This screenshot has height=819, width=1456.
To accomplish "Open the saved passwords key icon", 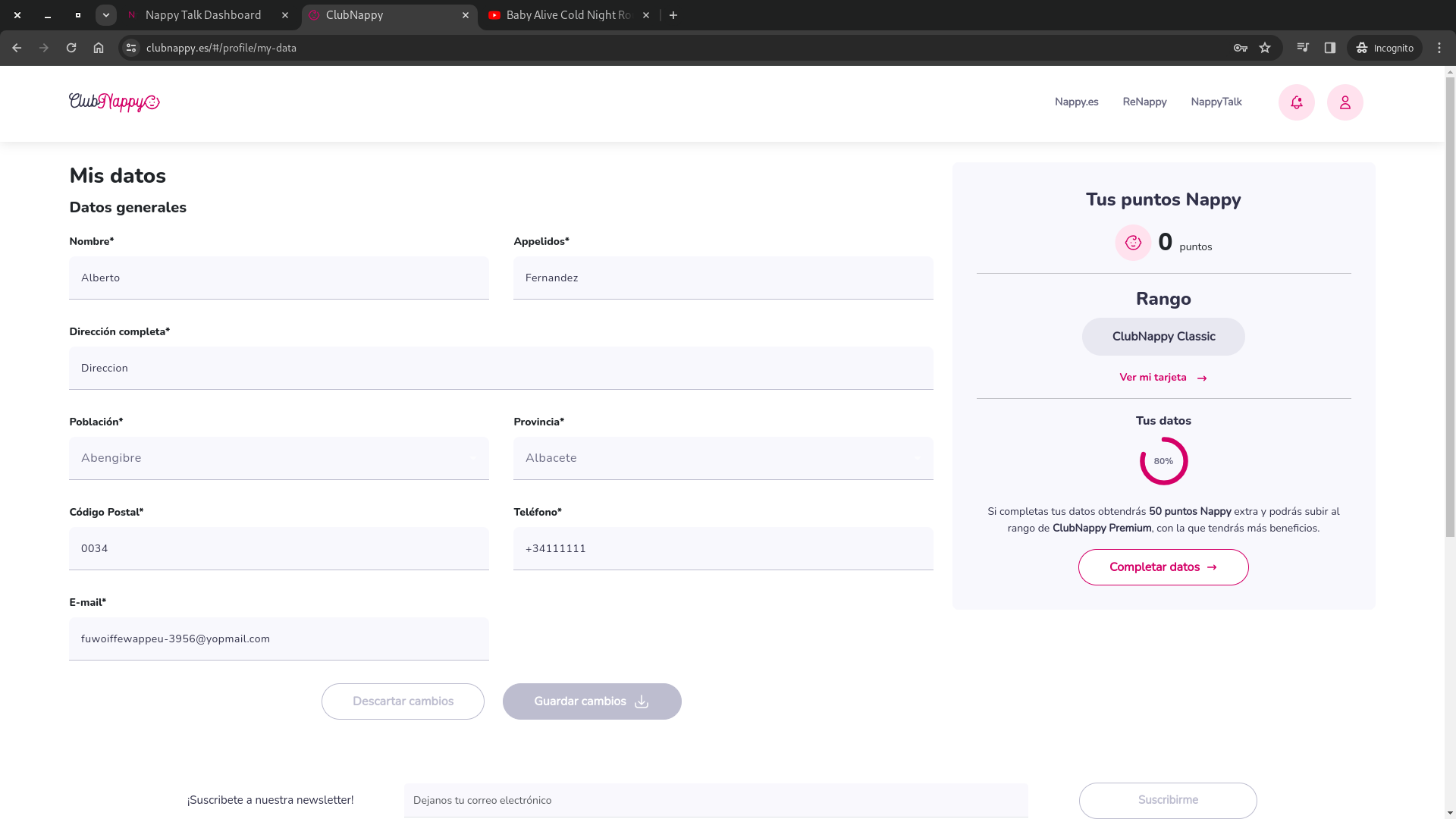I will point(1241,48).
